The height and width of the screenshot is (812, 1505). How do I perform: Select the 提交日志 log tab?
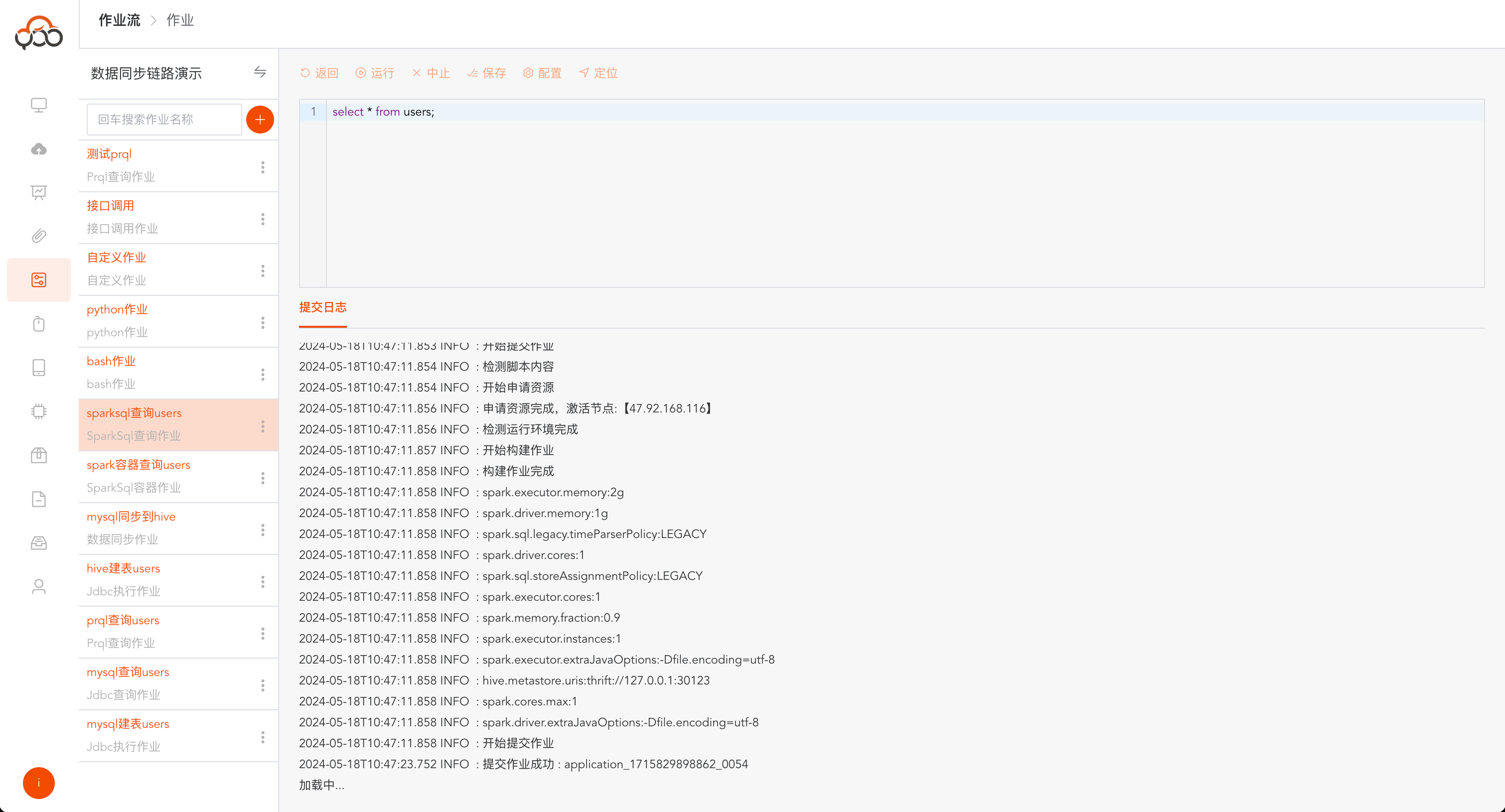tap(322, 307)
